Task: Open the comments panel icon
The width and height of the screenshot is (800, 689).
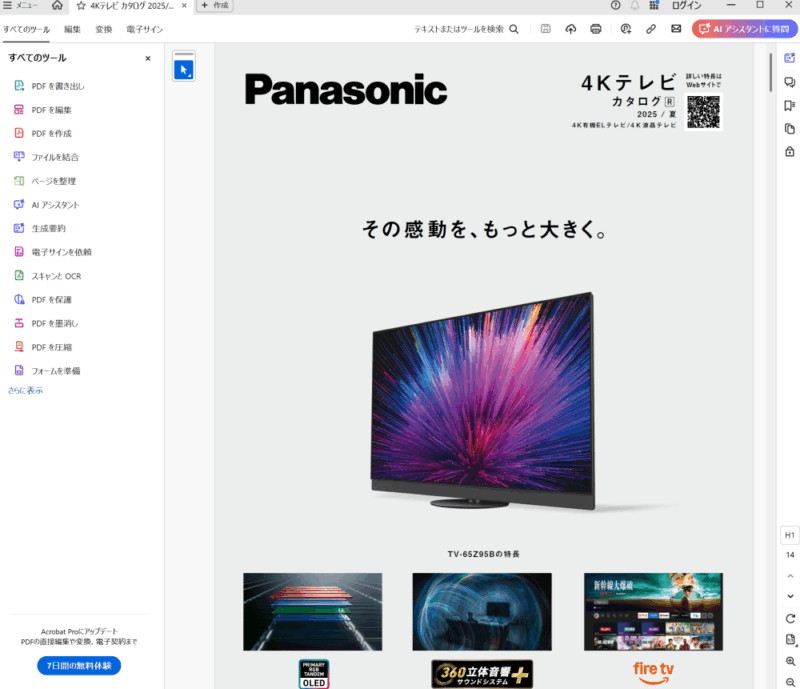Action: (789, 82)
